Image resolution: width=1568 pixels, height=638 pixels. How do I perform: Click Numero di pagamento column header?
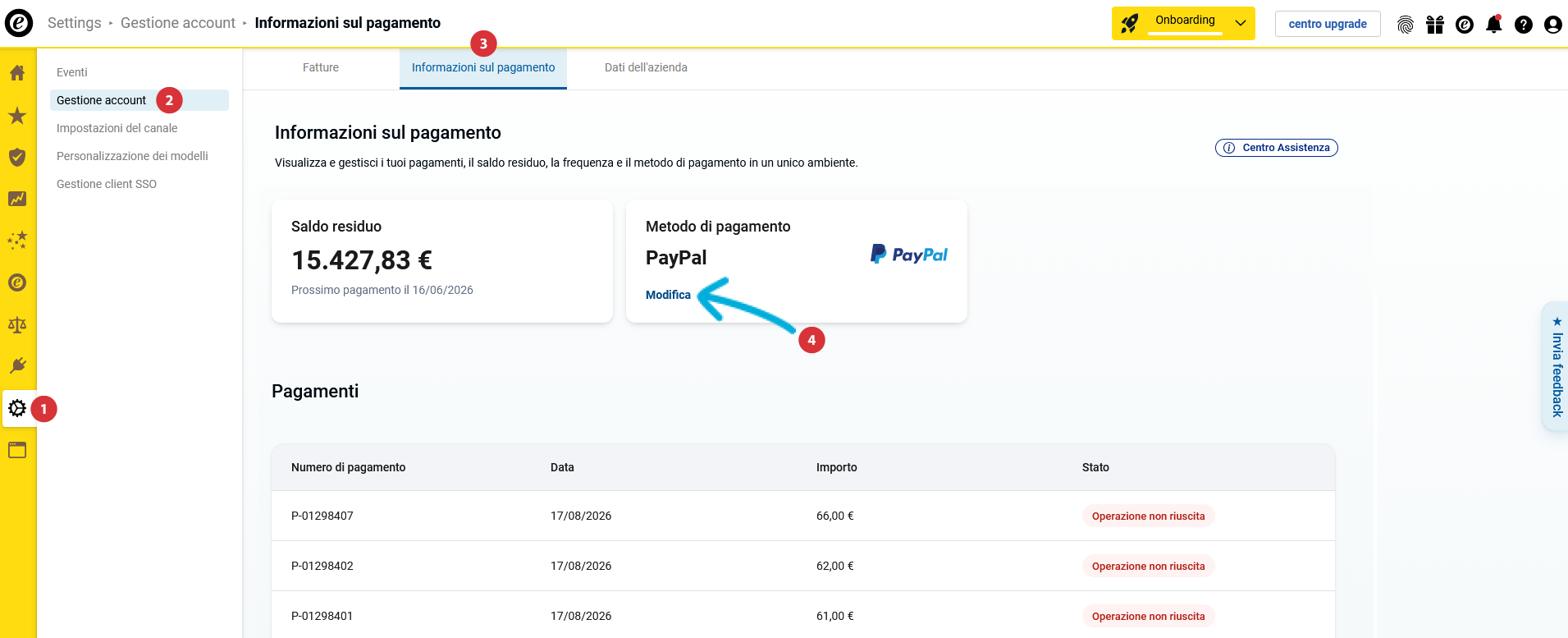[349, 467]
